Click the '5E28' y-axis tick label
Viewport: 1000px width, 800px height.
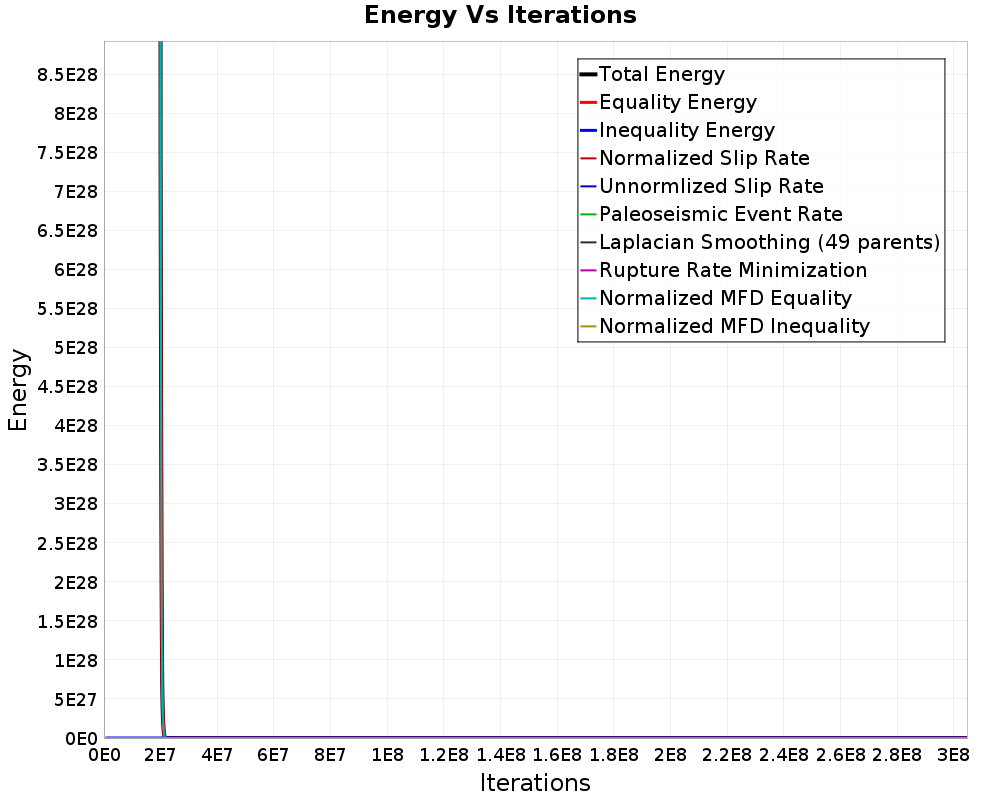(76, 348)
